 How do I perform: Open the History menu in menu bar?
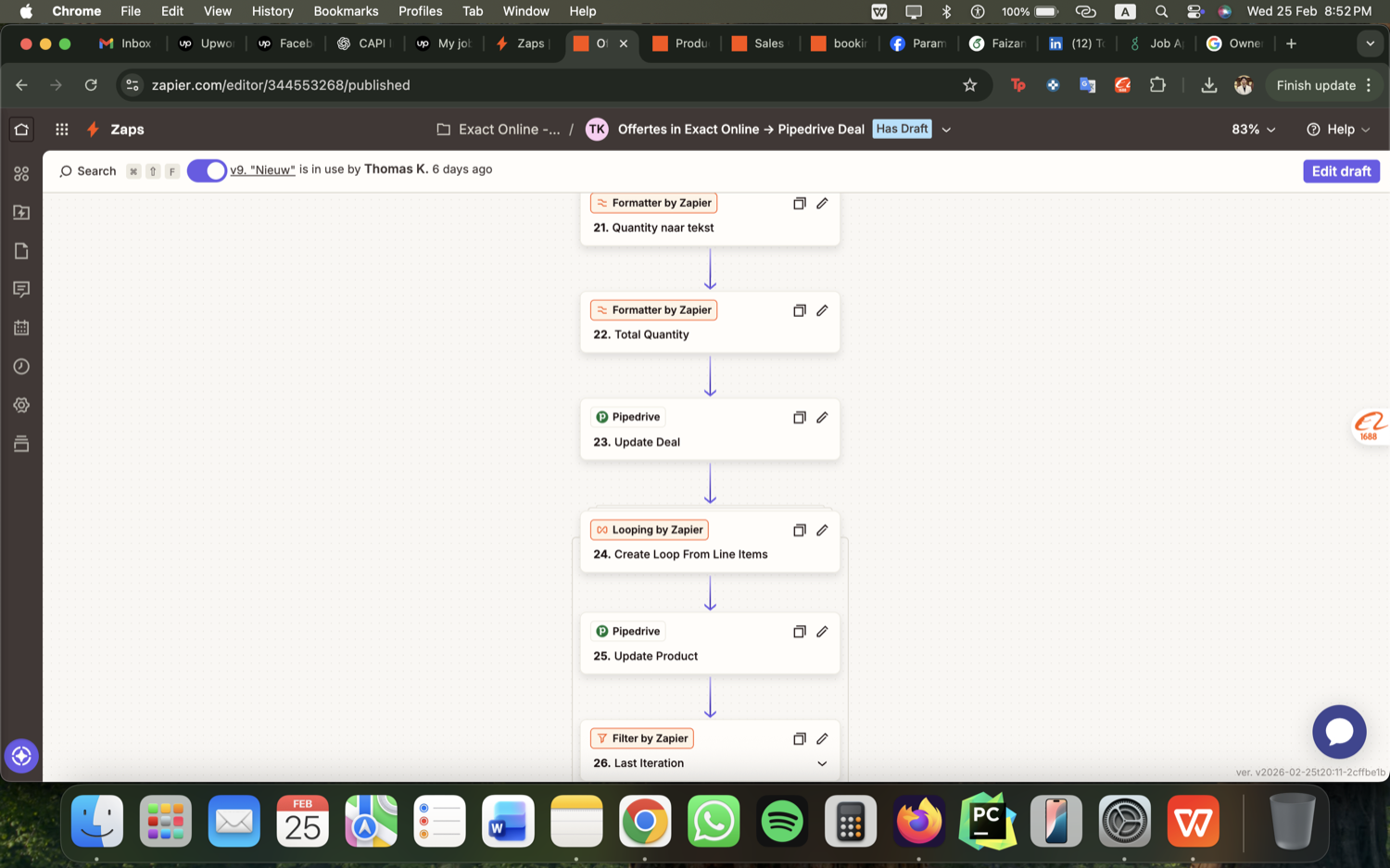[x=272, y=11]
